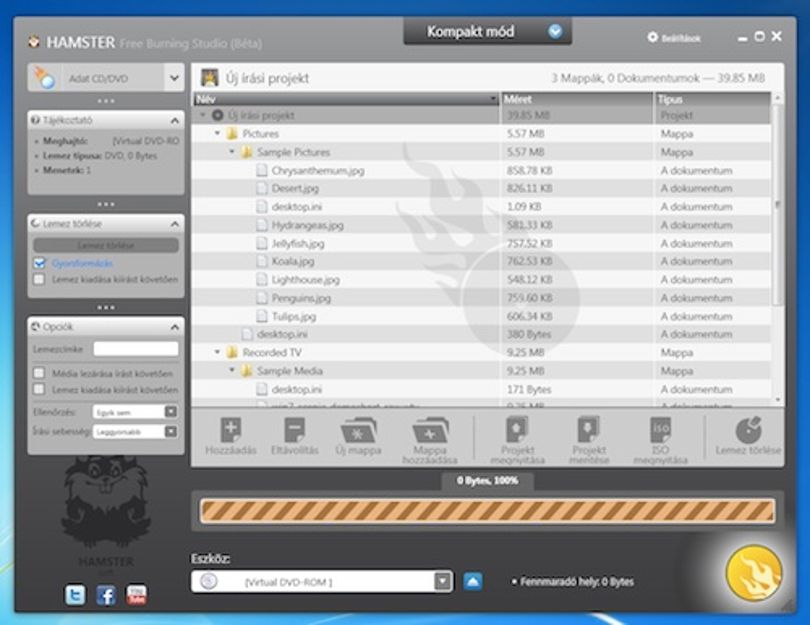Image resolution: width=810 pixels, height=625 pixels.
Task: Enable Média lezárása írást követően checkbox
Action: 39,373
